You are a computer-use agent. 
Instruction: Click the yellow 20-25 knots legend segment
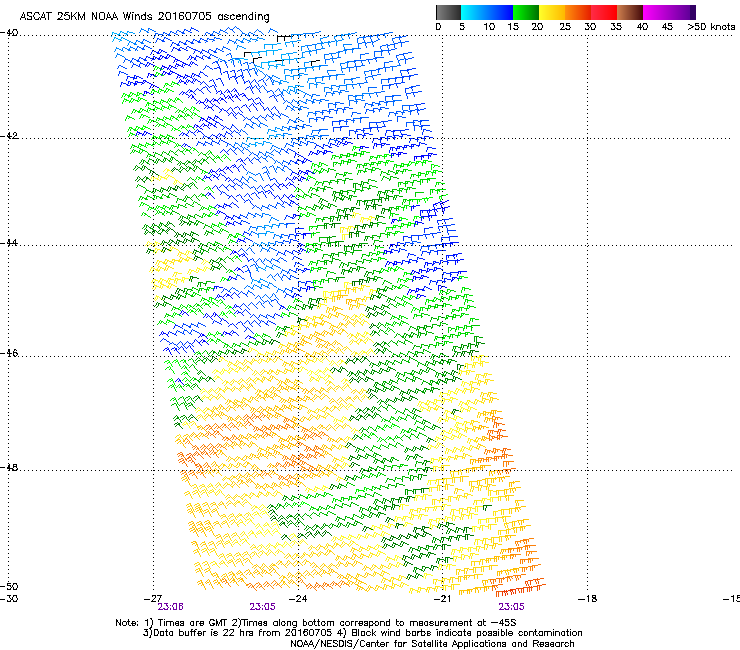pyautogui.click(x=552, y=12)
